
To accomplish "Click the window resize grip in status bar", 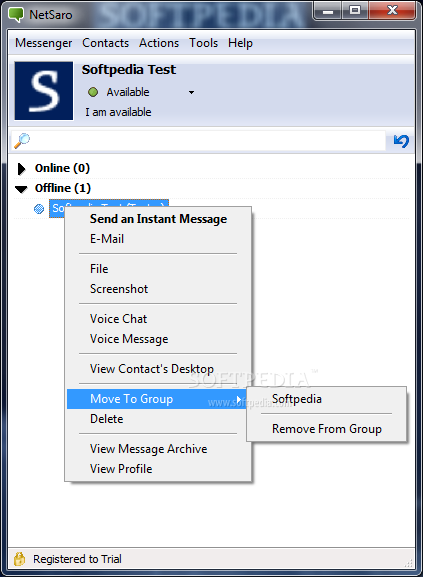I will (x=409, y=562).
